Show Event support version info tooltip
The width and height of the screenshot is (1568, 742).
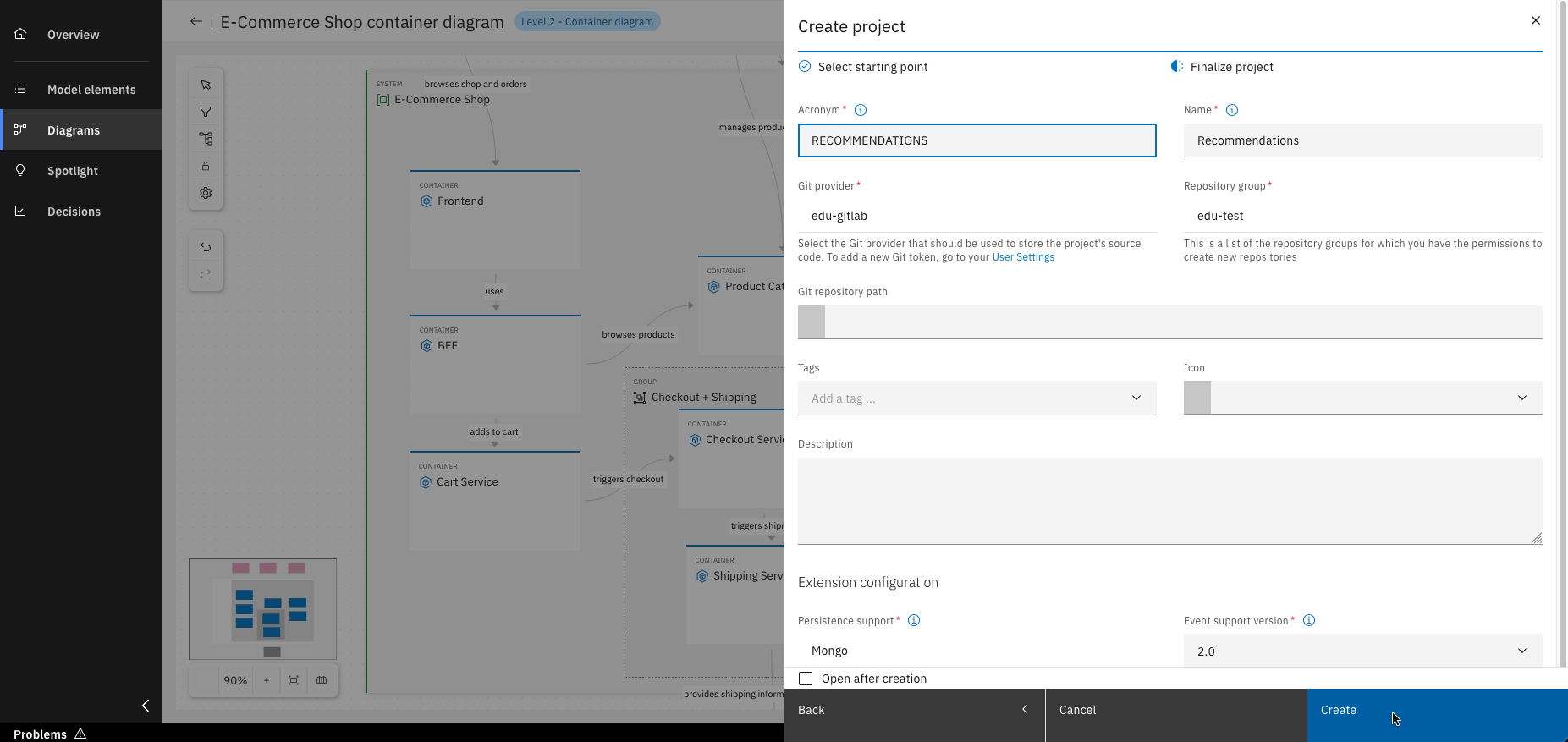click(1309, 620)
